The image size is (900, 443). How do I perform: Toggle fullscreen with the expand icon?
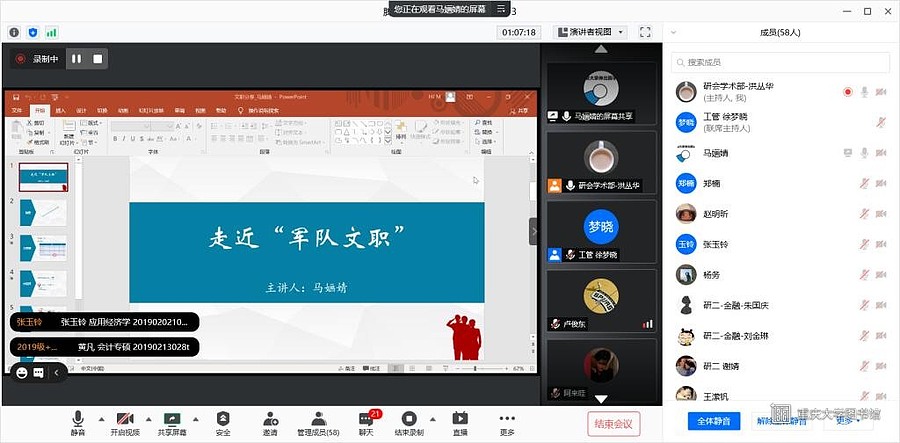click(x=646, y=32)
